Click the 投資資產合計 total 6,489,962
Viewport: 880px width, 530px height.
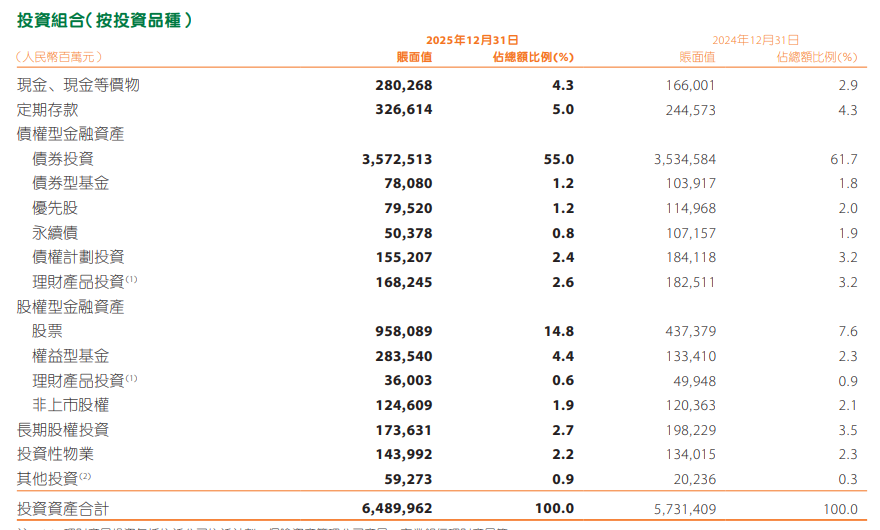(x=397, y=509)
